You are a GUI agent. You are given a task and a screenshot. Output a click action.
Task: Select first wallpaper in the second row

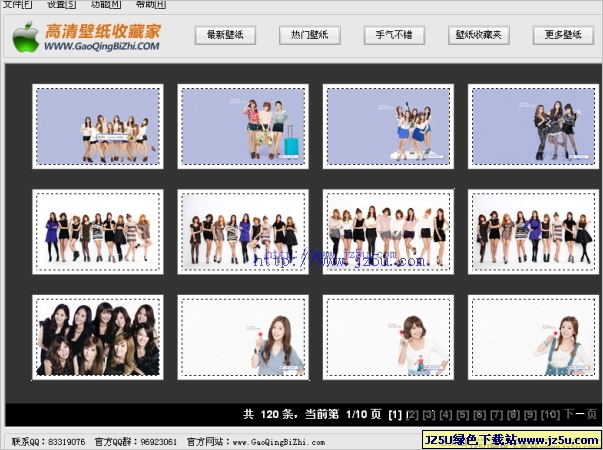click(98, 232)
